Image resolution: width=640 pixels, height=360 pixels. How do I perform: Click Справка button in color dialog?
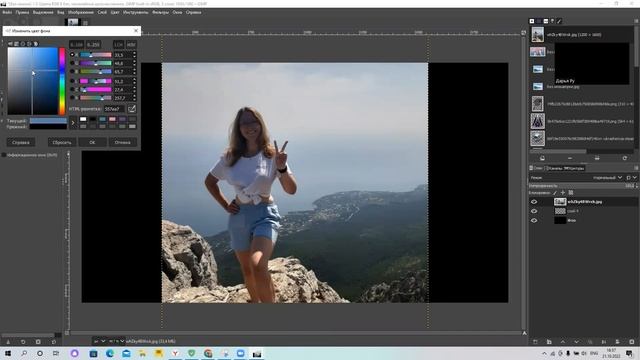(x=21, y=142)
